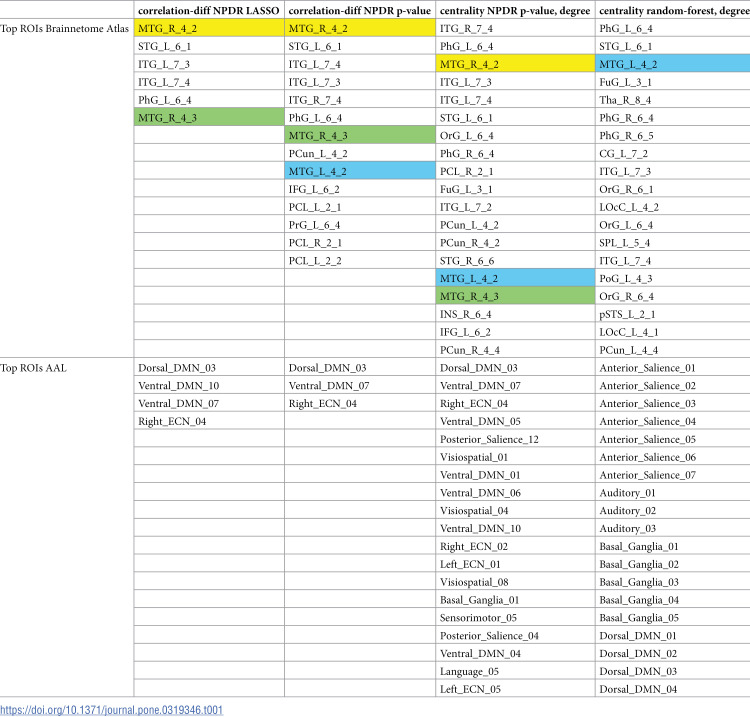Select the correlation-diff NPDR LASSO header
This screenshot has width=750, height=717.
pyautogui.click(x=209, y=11)
